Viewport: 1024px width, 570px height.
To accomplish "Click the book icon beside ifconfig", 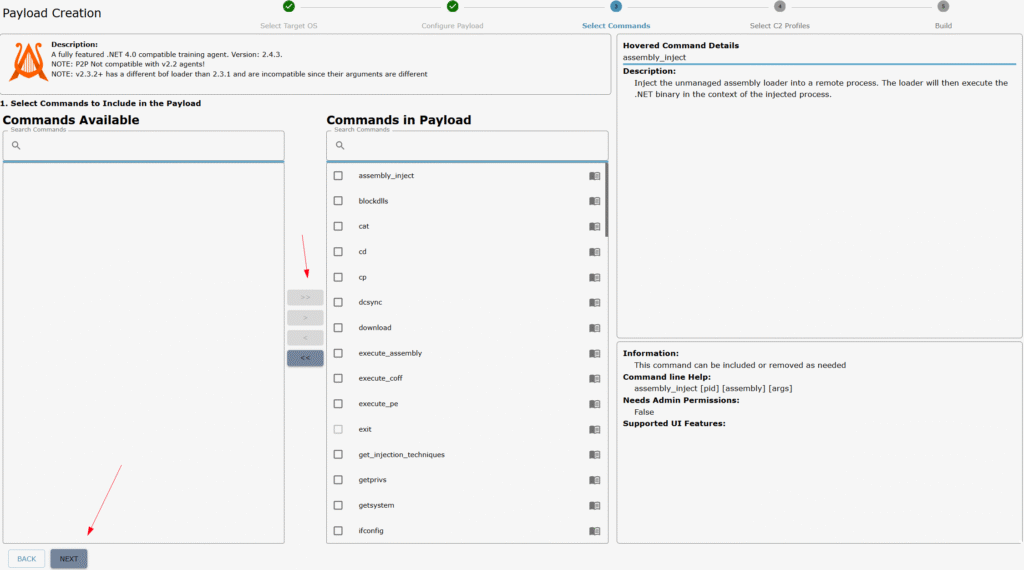I will pos(594,531).
